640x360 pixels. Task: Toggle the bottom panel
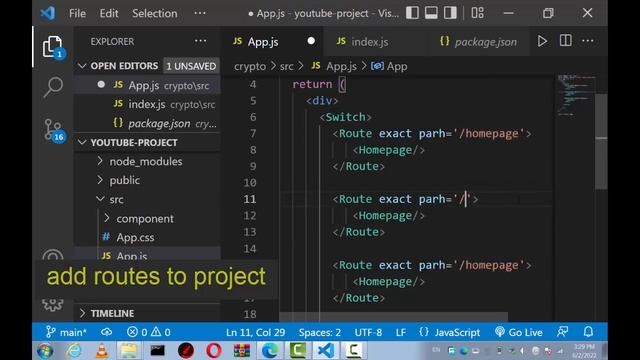(x=431, y=13)
